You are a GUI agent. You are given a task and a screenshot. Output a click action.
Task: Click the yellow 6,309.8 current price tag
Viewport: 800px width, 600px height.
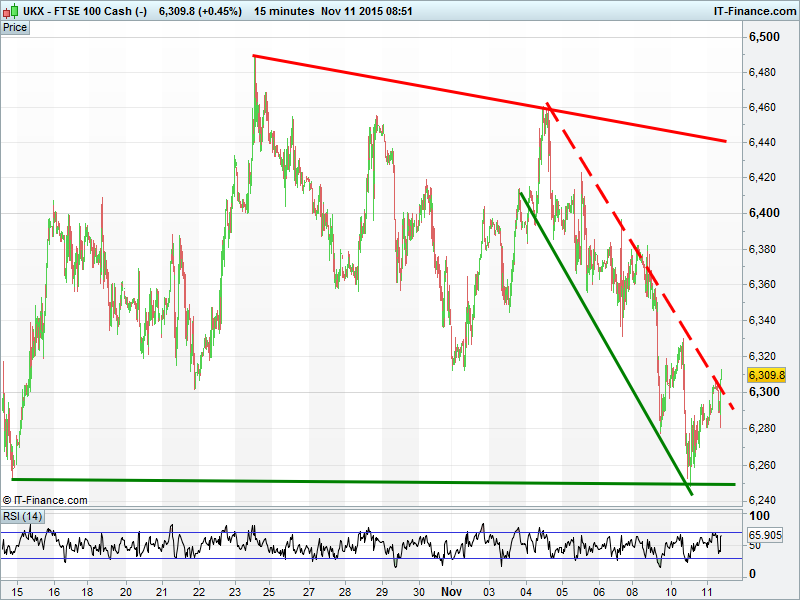pyautogui.click(x=767, y=375)
